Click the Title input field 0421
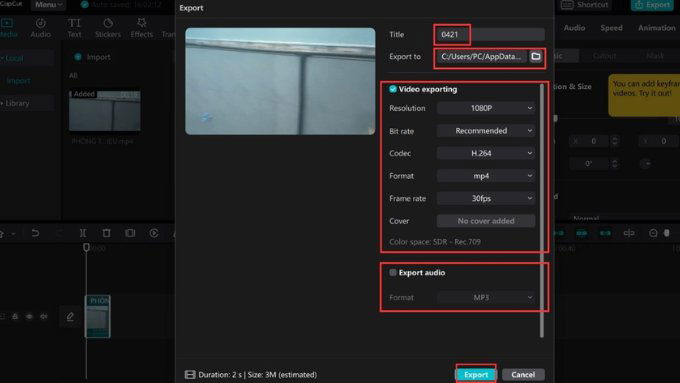Image resolution: width=680 pixels, height=383 pixels. 490,34
